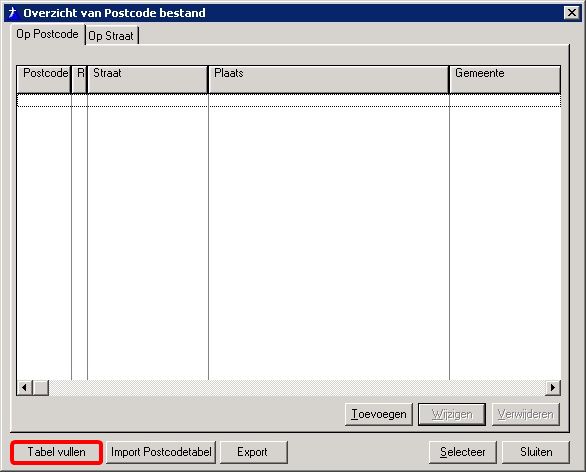Click the Straat column header
The width and height of the screenshot is (586, 472).
point(148,79)
